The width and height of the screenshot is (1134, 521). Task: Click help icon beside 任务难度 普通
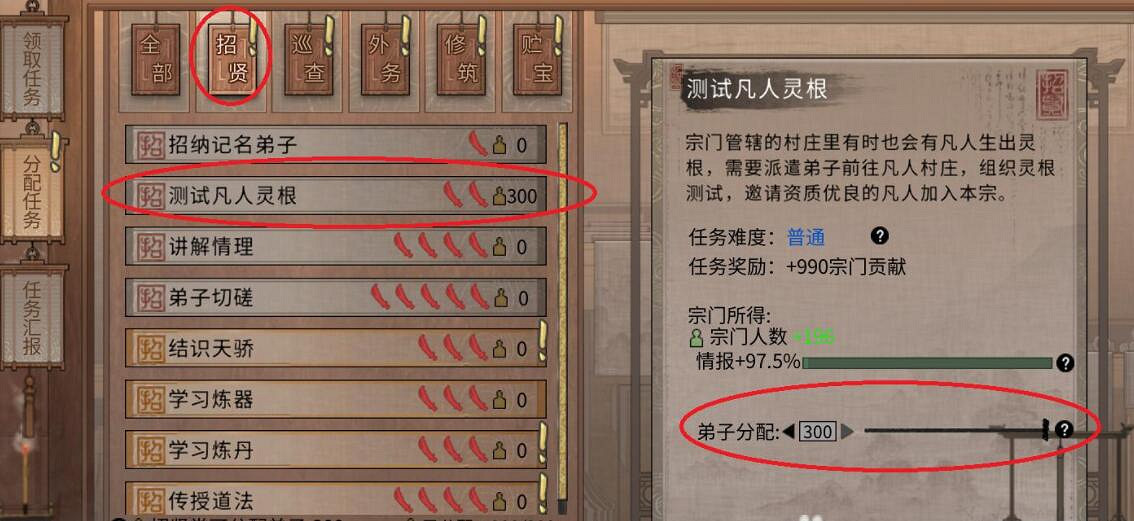(x=879, y=235)
